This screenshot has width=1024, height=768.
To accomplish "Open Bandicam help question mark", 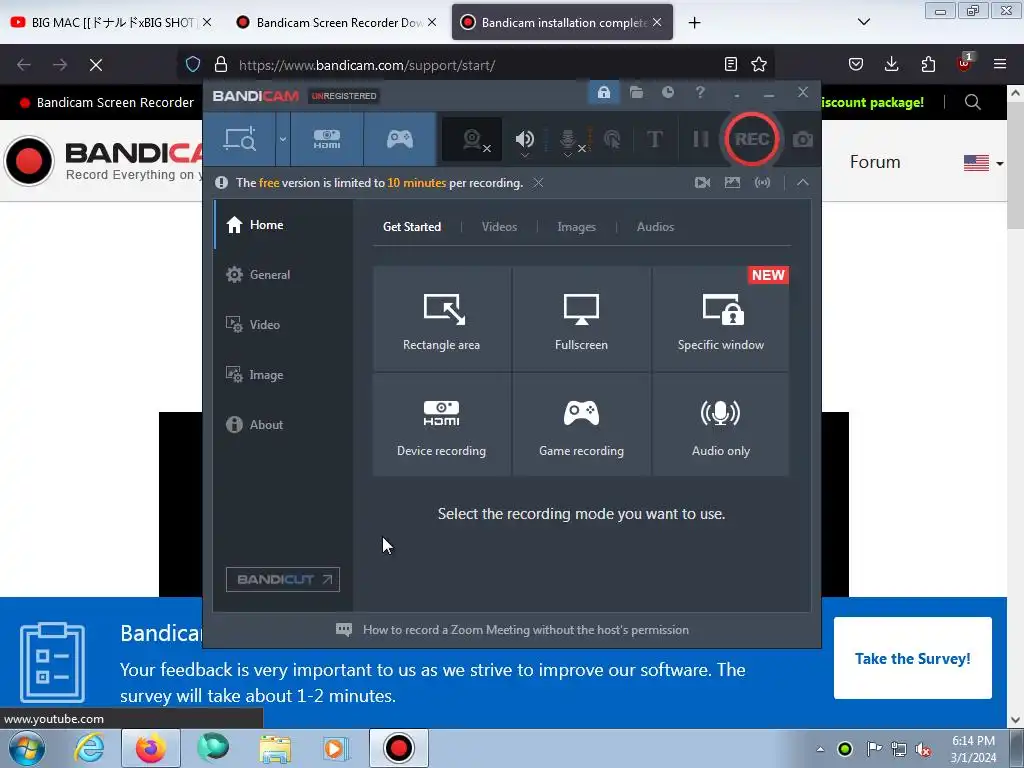I will coord(700,92).
